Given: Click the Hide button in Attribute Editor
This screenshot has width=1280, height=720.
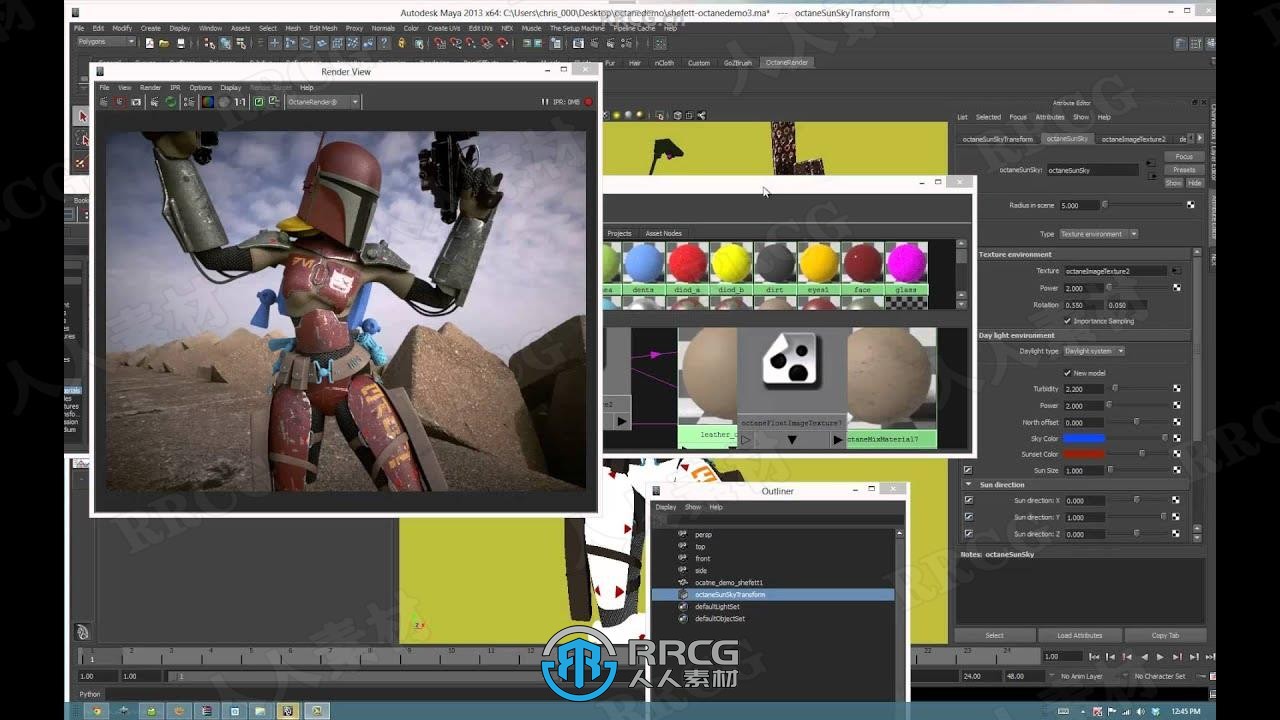Looking at the screenshot, I should click(1195, 183).
